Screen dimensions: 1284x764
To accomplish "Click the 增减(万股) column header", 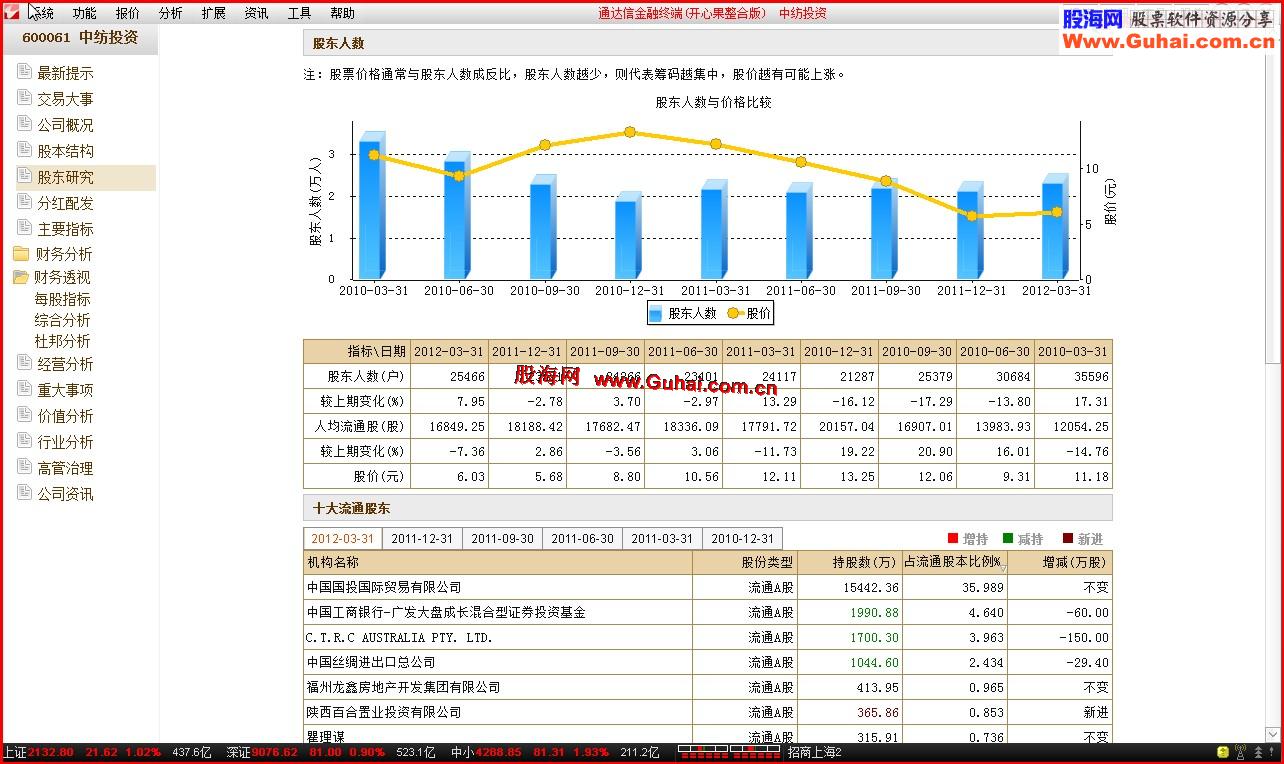I will point(1060,562).
